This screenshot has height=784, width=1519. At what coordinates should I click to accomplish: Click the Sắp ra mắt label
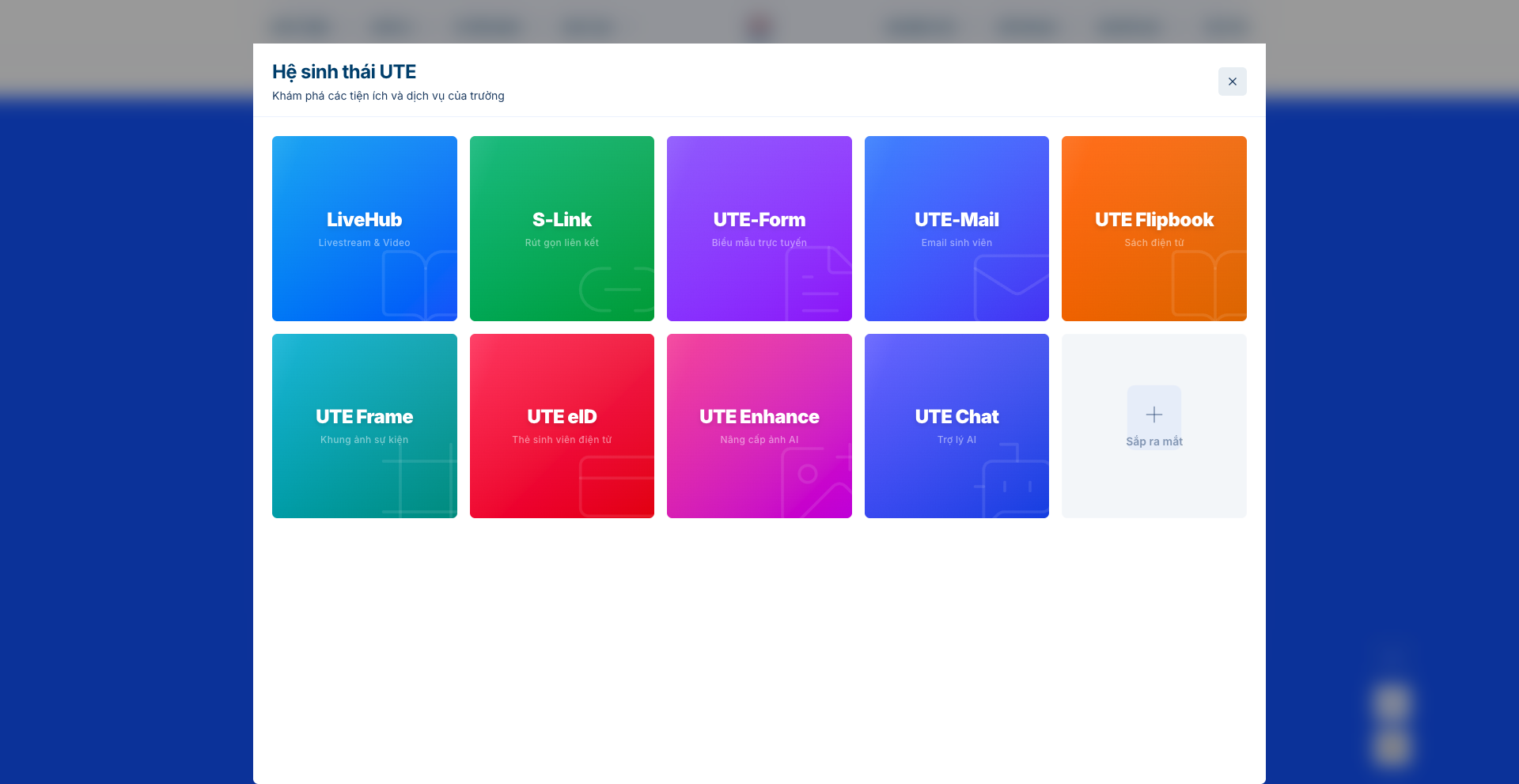1154,441
